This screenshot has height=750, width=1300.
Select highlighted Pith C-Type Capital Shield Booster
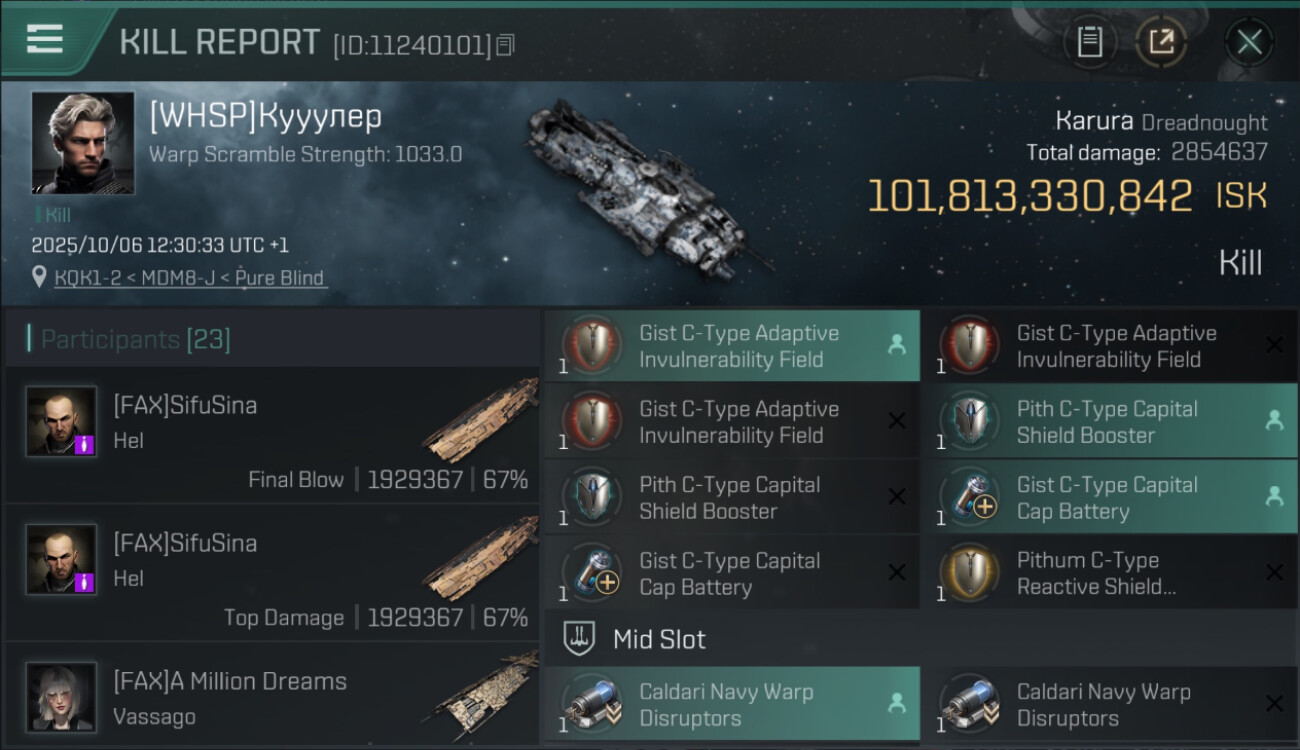(1109, 422)
